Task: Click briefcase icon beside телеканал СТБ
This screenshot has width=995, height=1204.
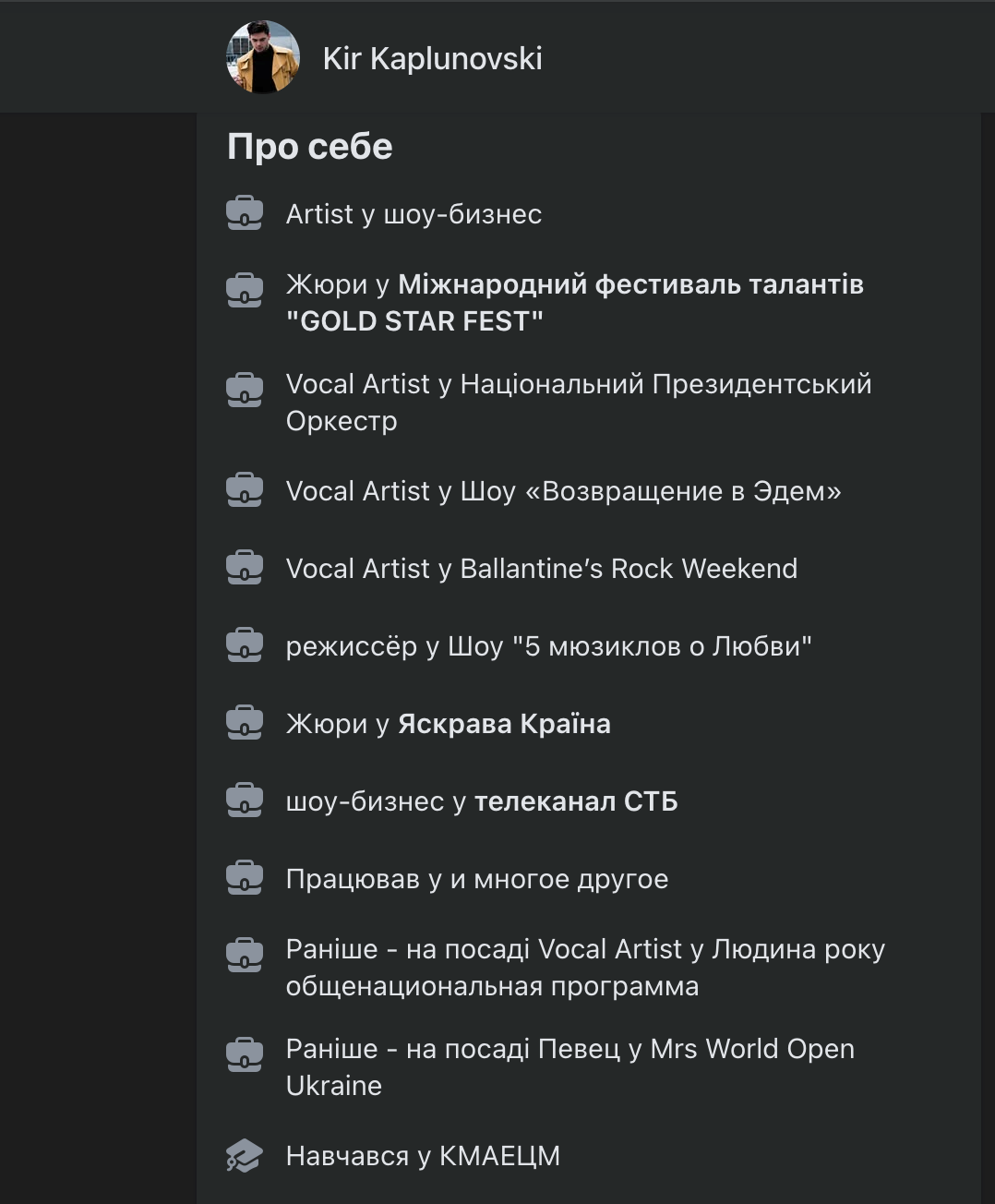Action: (x=245, y=801)
